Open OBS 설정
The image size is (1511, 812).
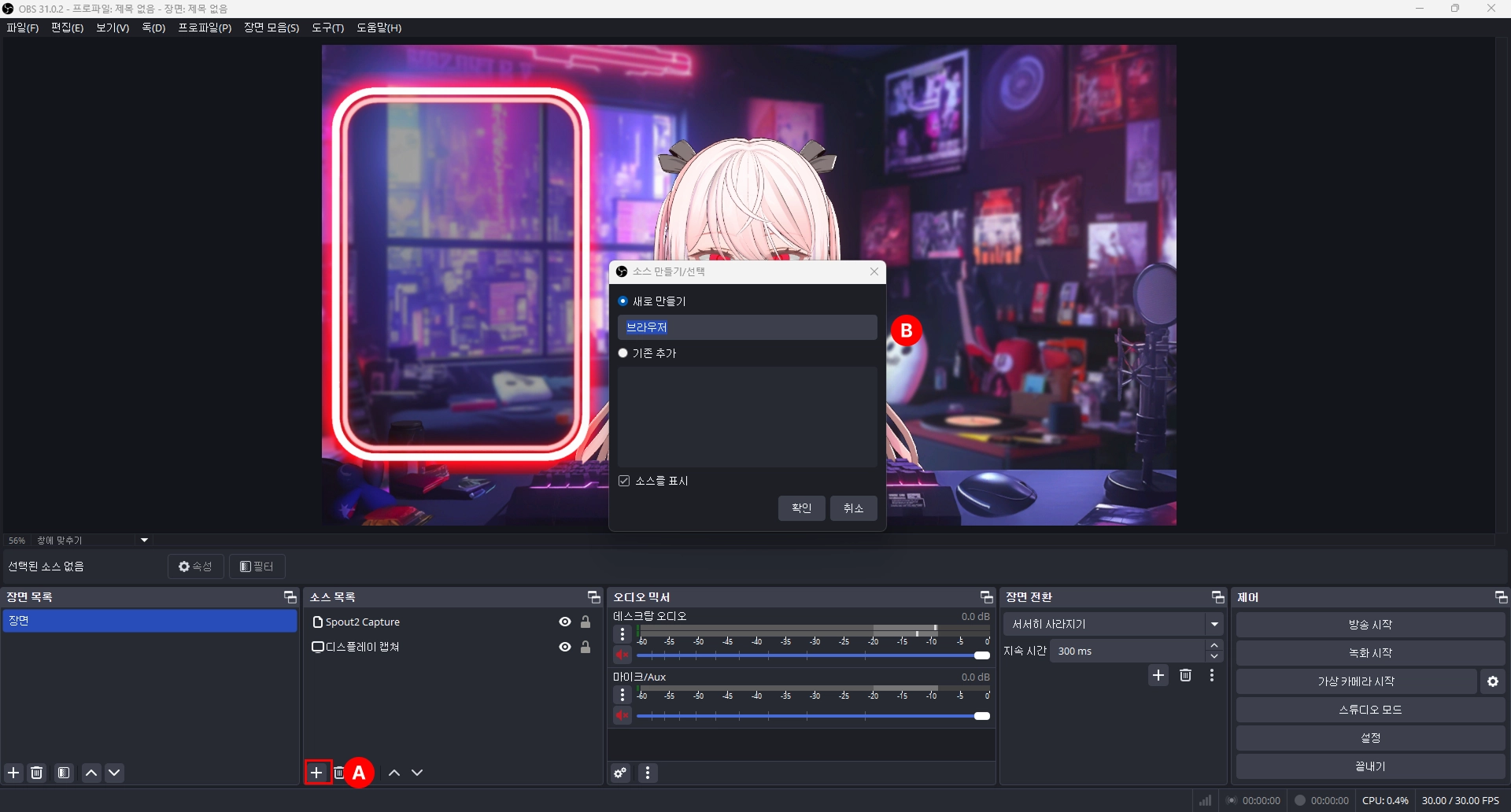[x=1371, y=738]
